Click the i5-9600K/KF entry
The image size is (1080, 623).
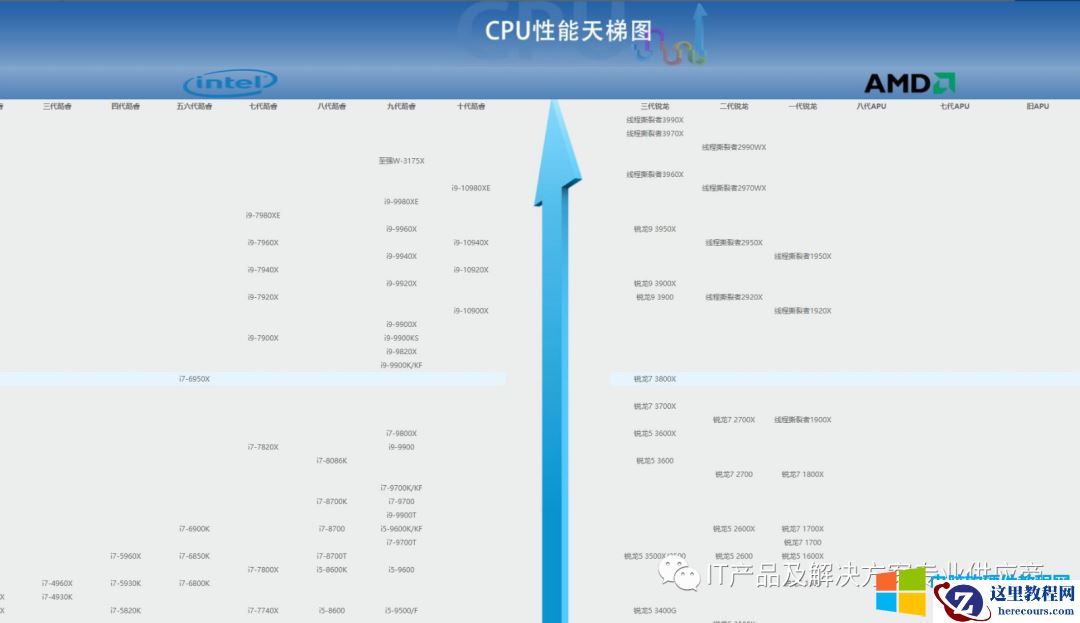[402, 529]
